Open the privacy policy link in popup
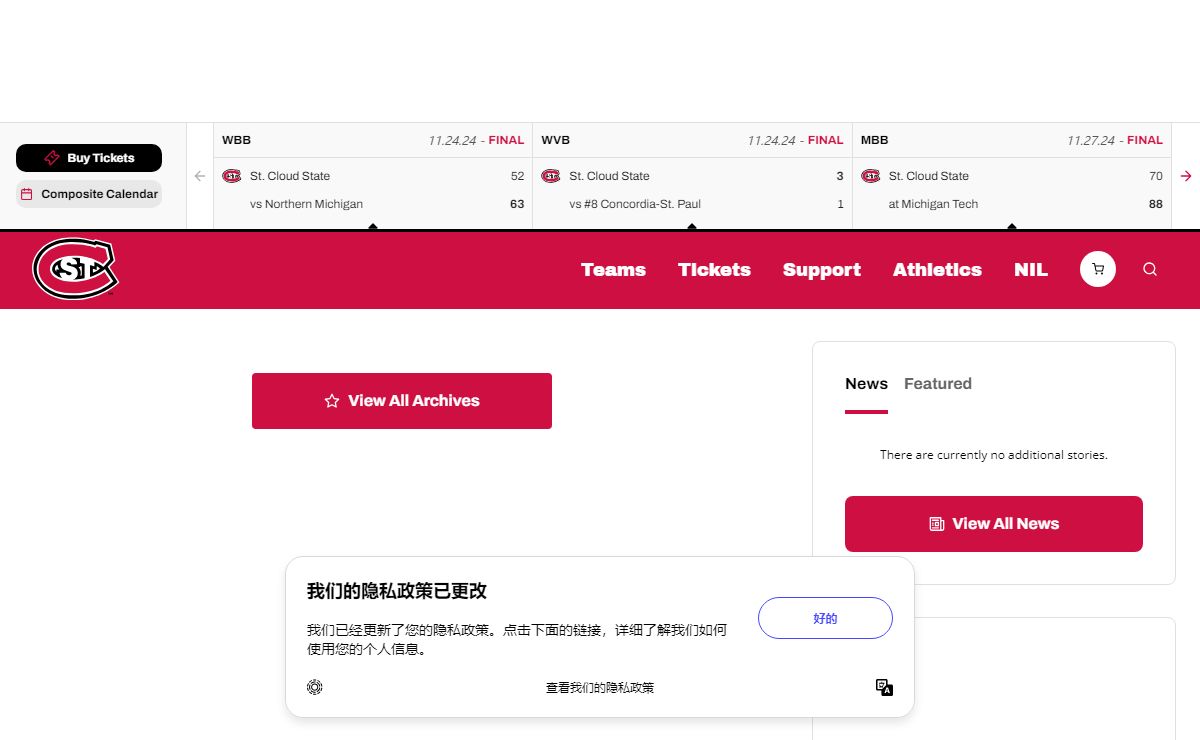 600,688
